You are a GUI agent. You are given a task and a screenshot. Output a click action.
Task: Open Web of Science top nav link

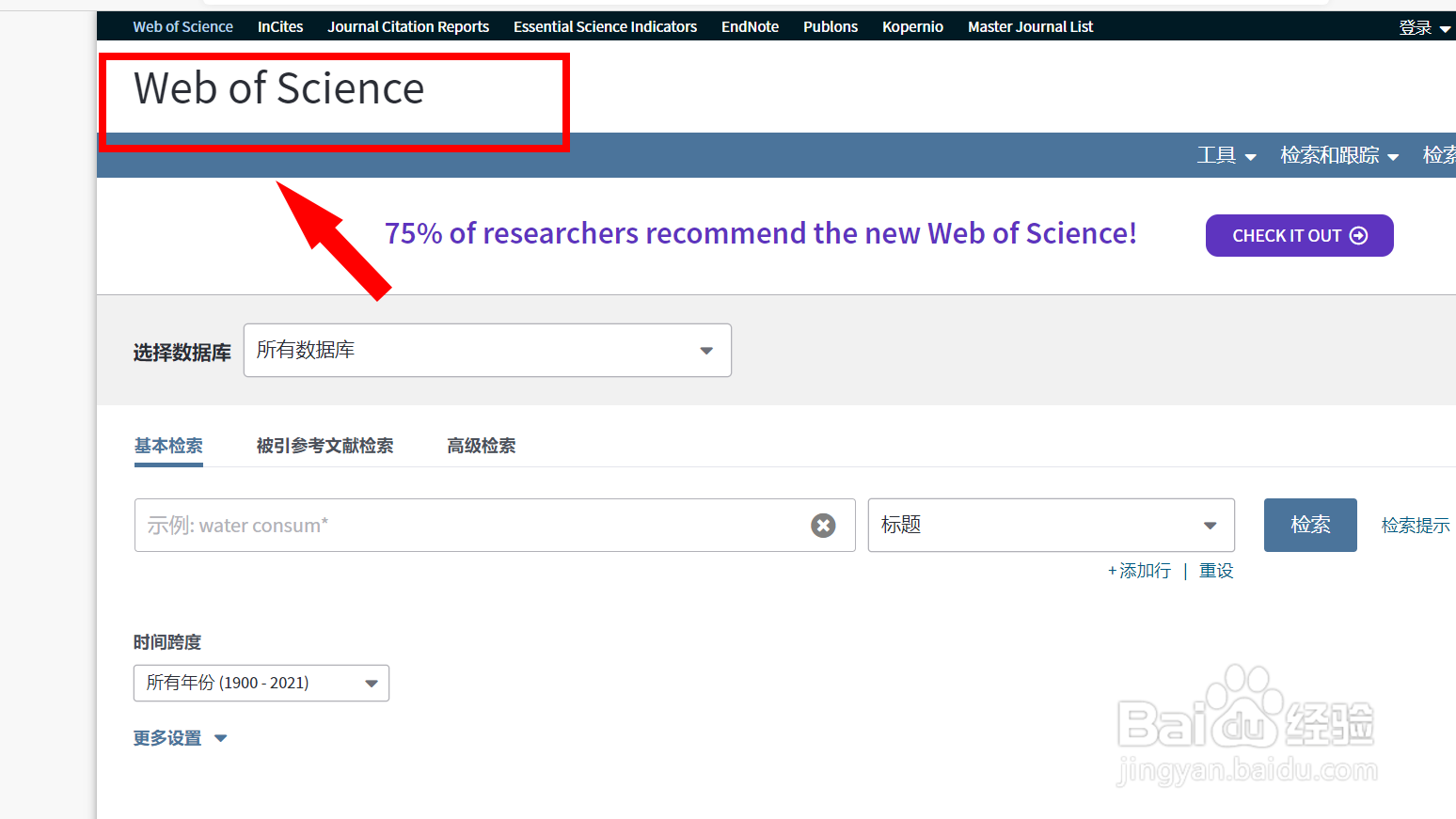point(182,26)
